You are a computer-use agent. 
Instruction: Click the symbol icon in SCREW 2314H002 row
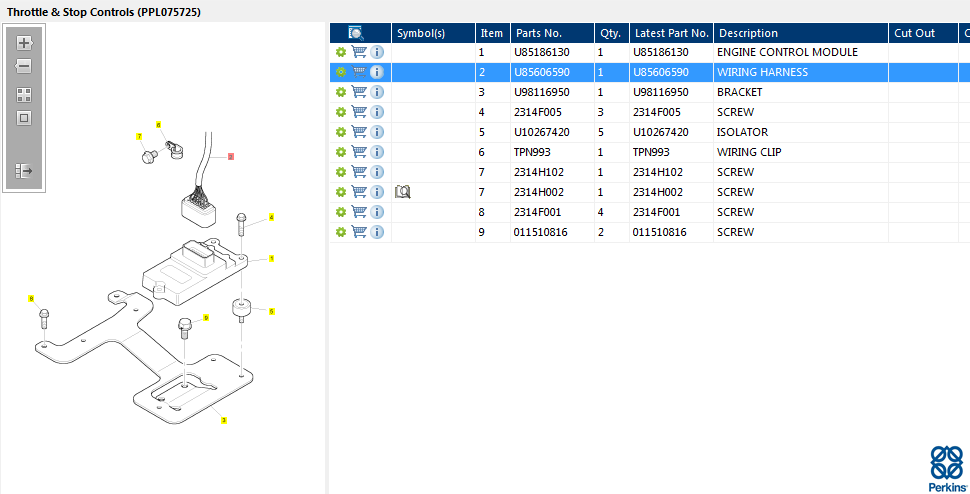click(403, 192)
